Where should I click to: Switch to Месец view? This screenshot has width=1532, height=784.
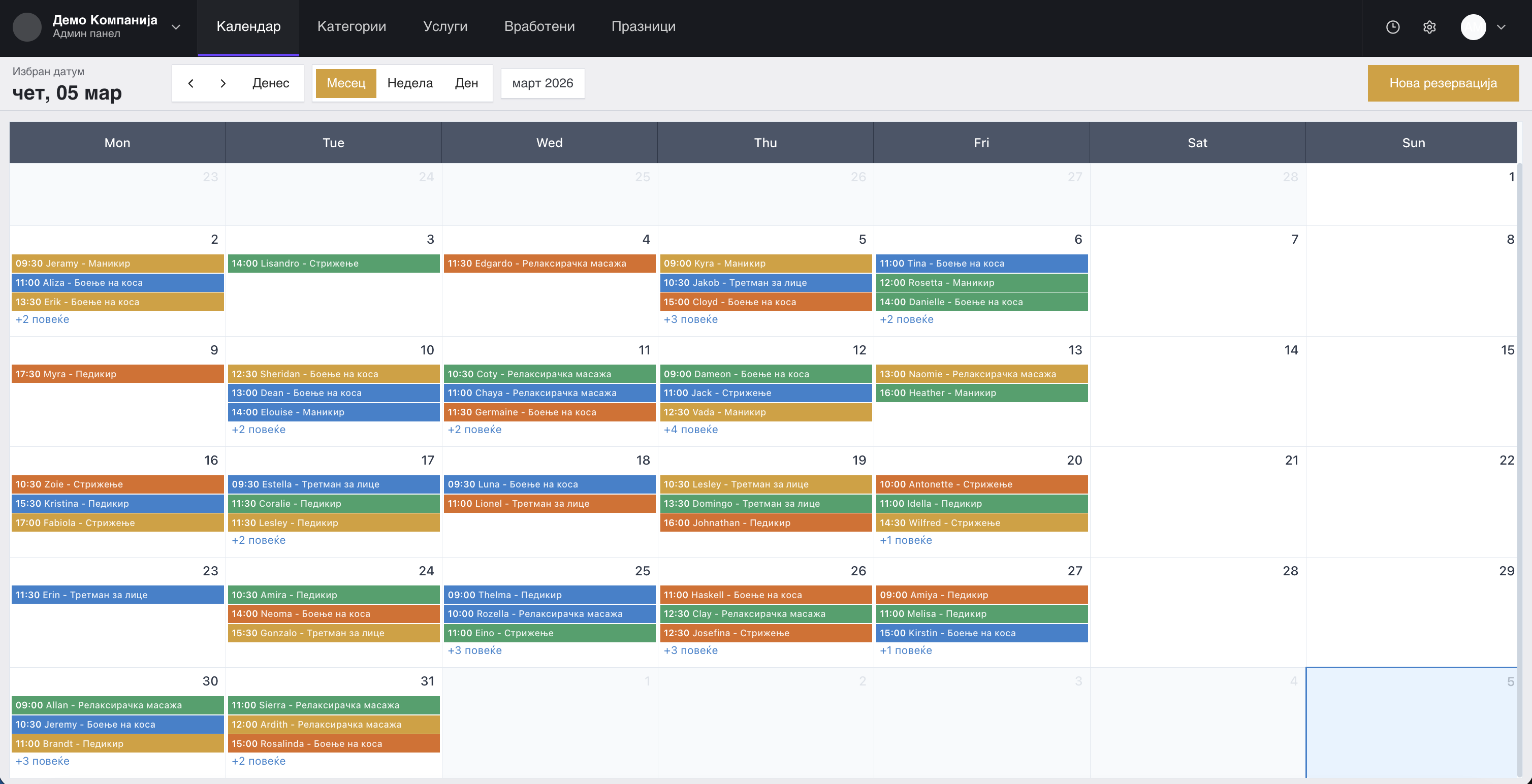pos(346,83)
